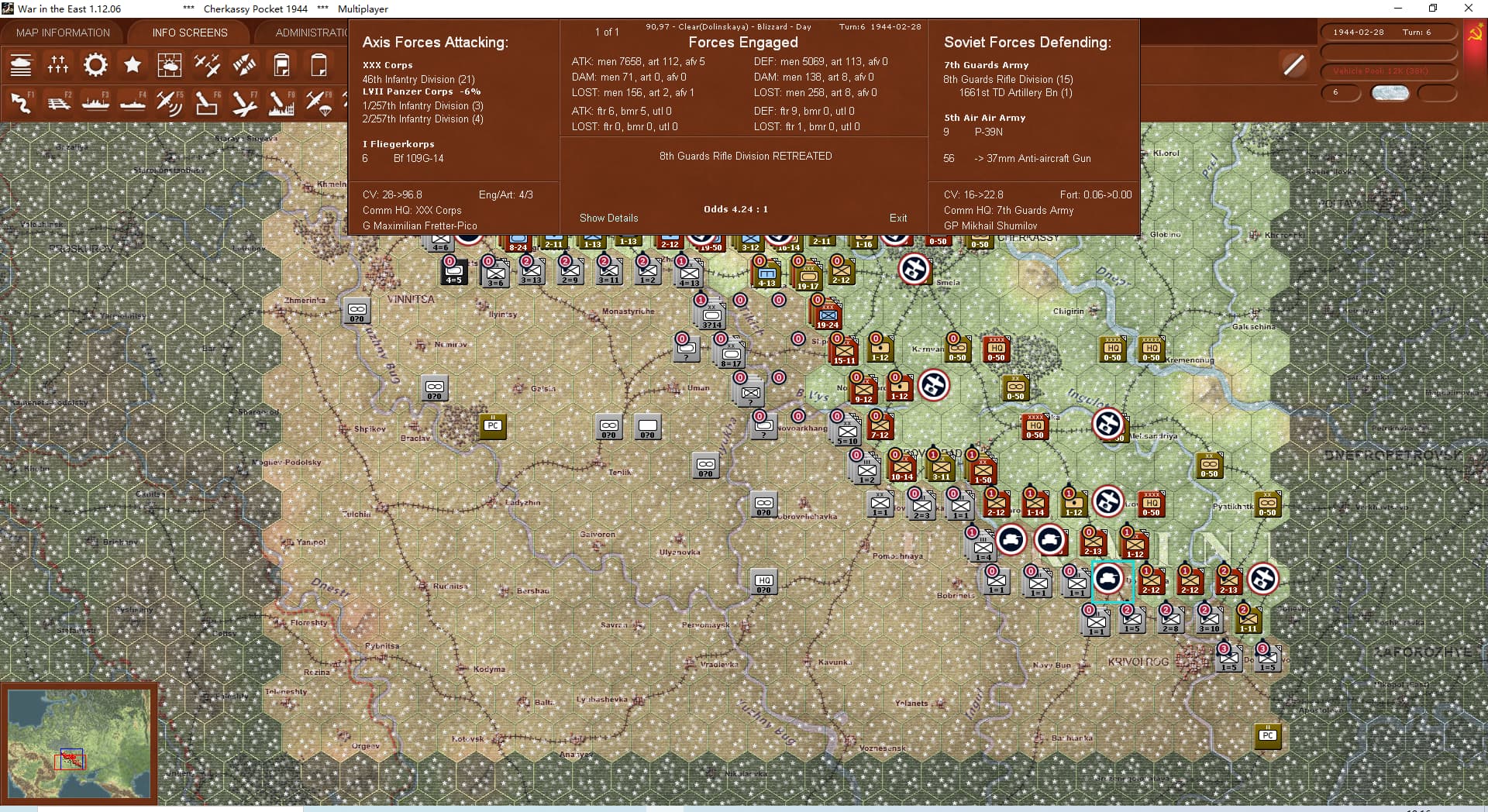This screenshot has height=812, width=1488.
Task: Click the diagonal line icon near date panel
Action: pos(1293,64)
